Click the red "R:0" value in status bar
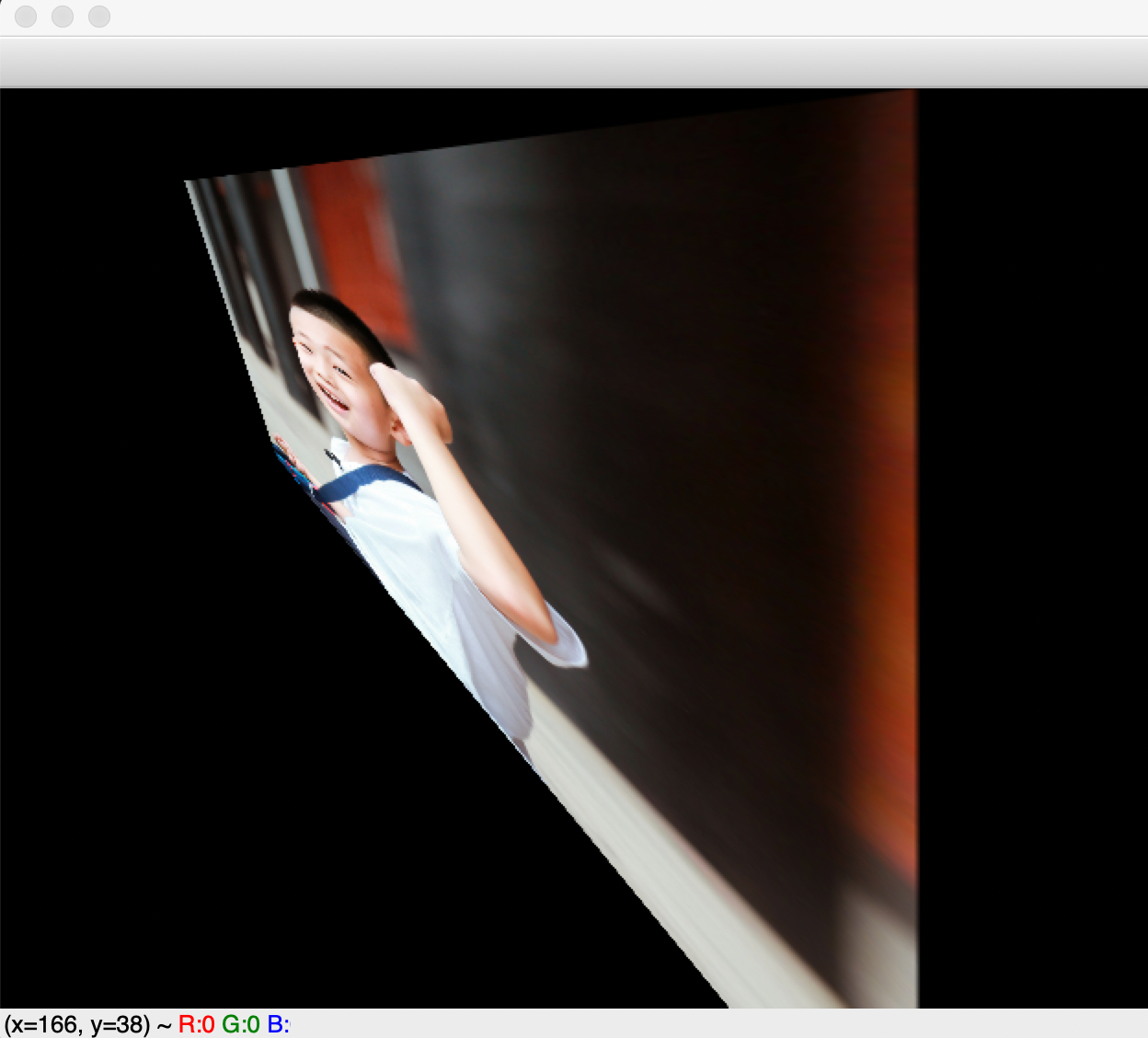The height and width of the screenshot is (1038, 1148). 196,1024
